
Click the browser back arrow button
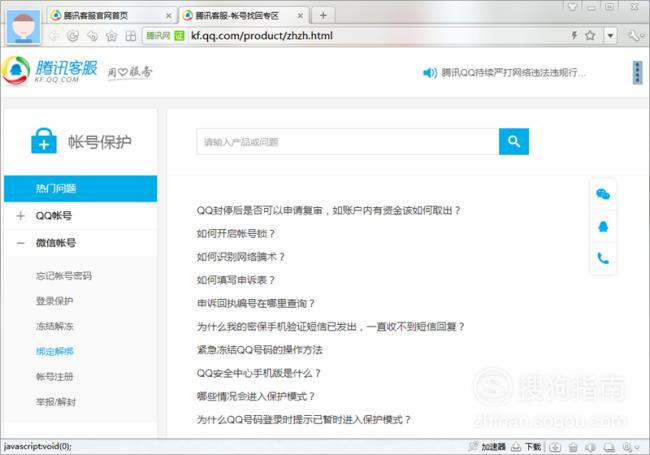point(54,36)
